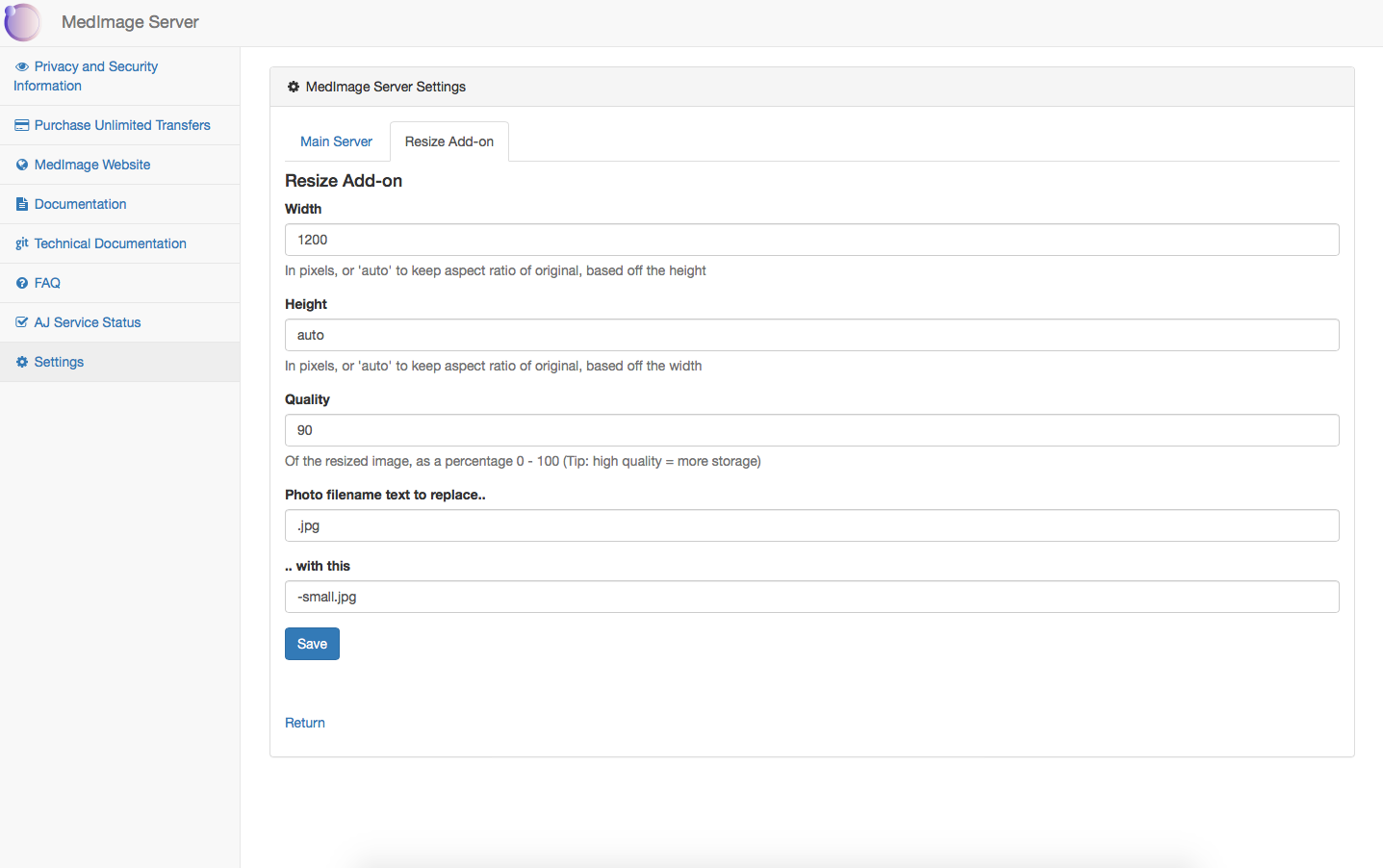Select the Resize Add-on tab
Screen dimensions: 1383x868
point(449,141)
